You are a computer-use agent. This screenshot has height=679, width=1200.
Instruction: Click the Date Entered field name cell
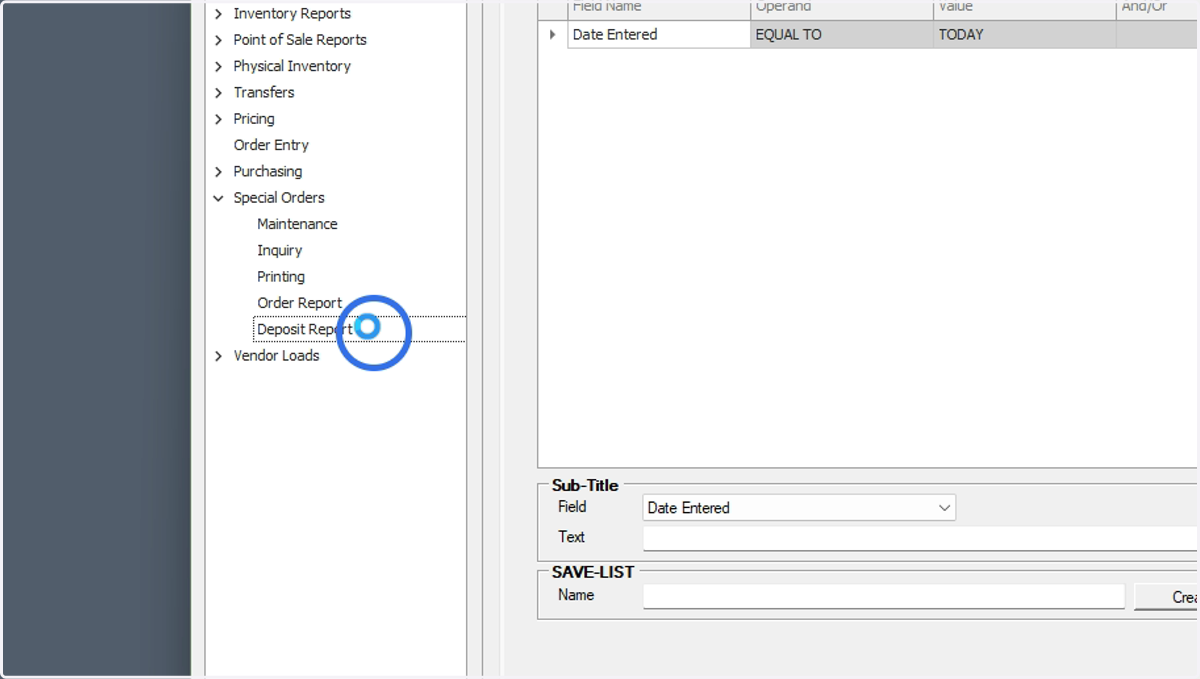(659, 34)
